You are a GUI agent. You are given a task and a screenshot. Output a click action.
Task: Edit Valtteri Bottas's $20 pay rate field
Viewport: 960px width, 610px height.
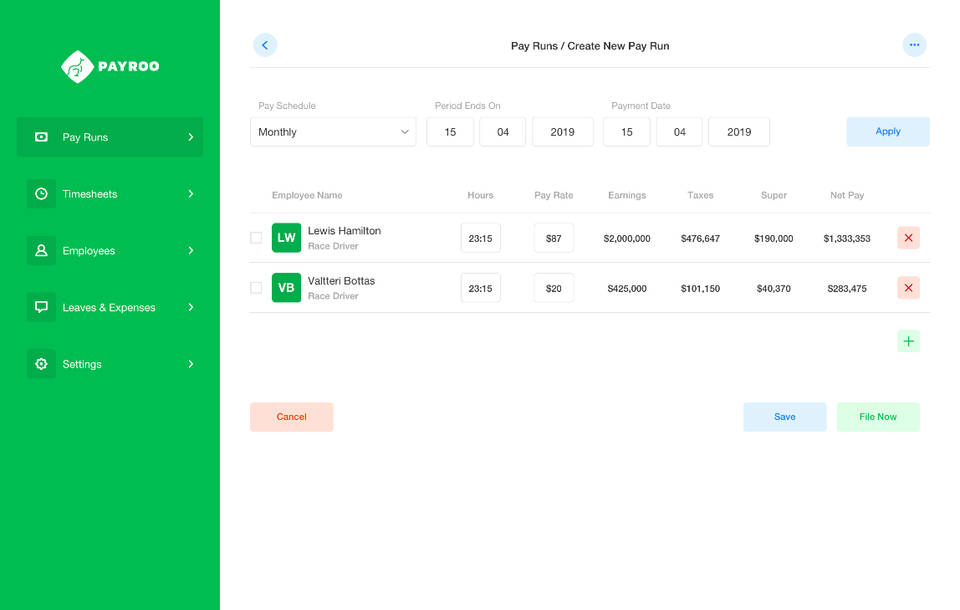[x=553, y=288]
